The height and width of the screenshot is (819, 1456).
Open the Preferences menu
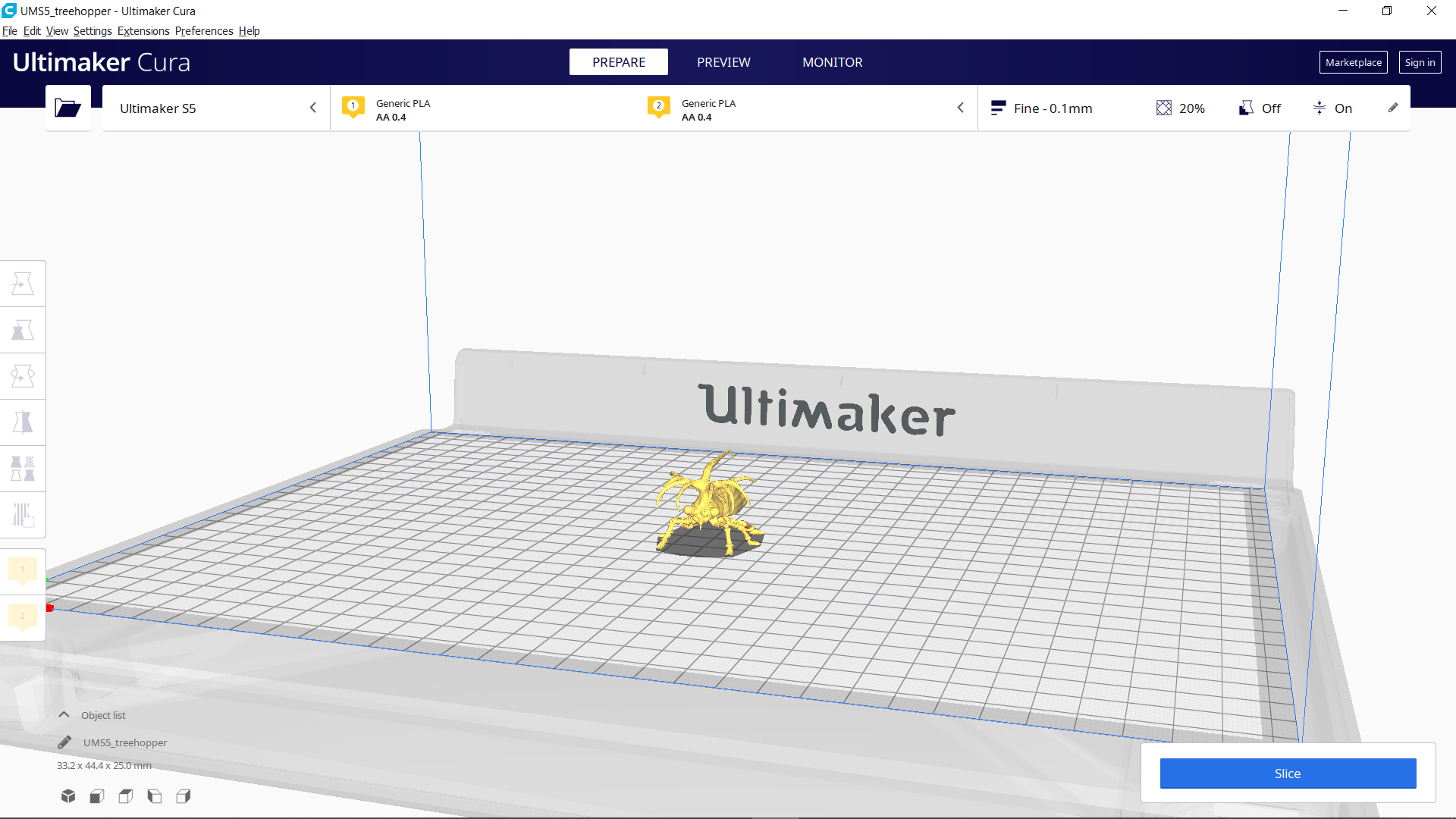click(x=204, y=31)
